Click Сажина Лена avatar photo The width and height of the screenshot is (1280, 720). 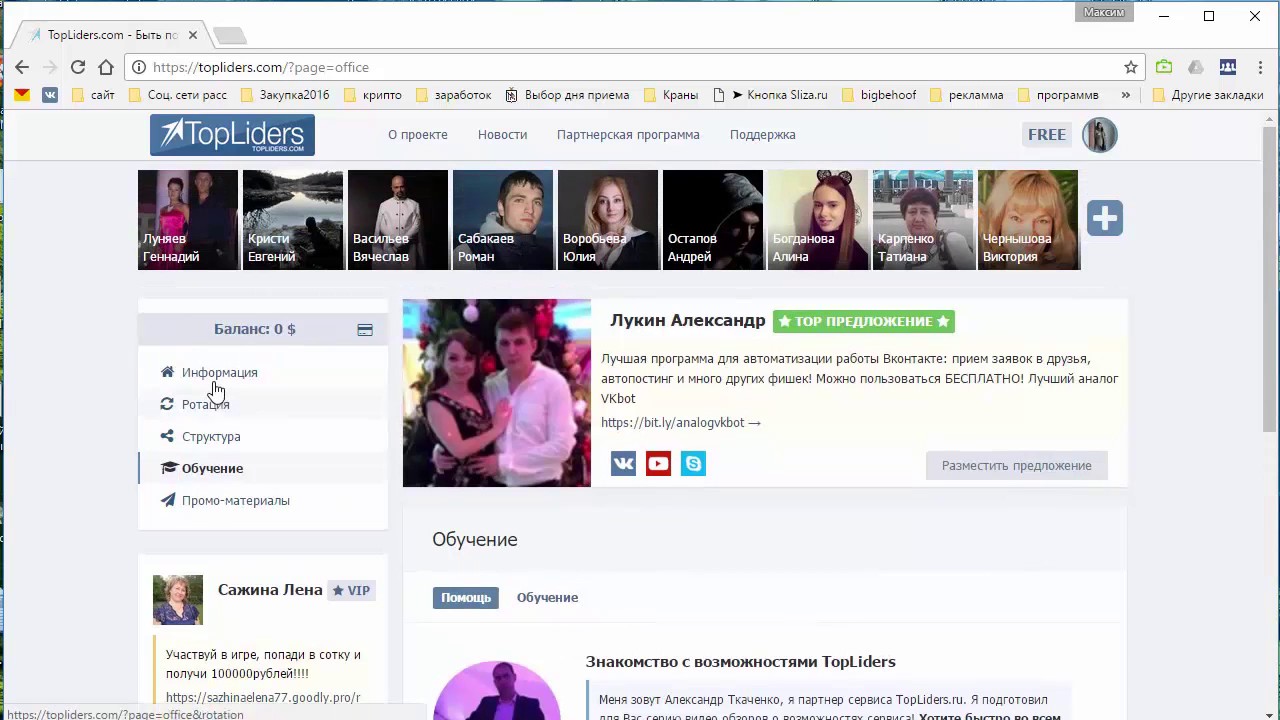[x=178, y=600]
